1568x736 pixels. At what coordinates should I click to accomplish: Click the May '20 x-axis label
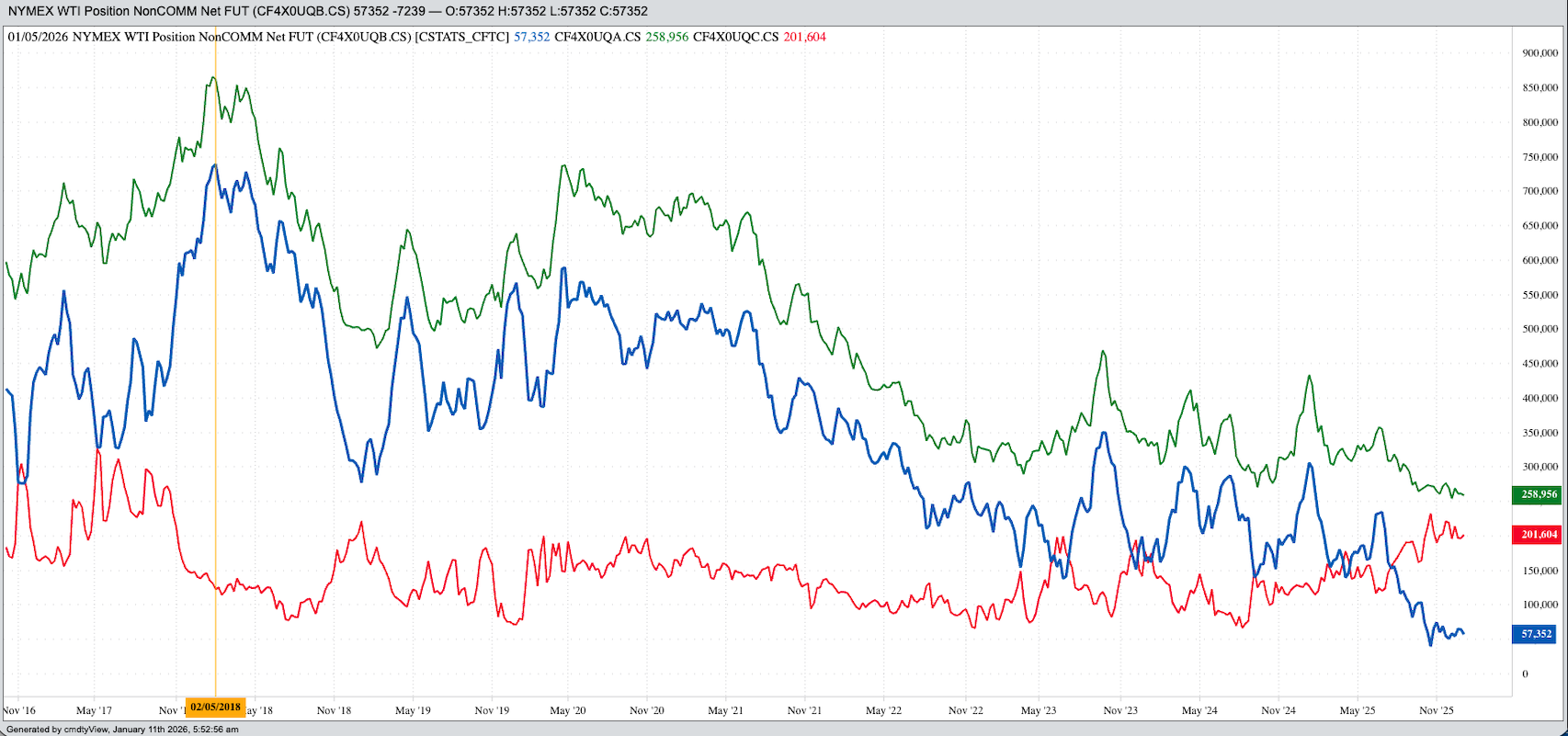[x=568, y=710]
